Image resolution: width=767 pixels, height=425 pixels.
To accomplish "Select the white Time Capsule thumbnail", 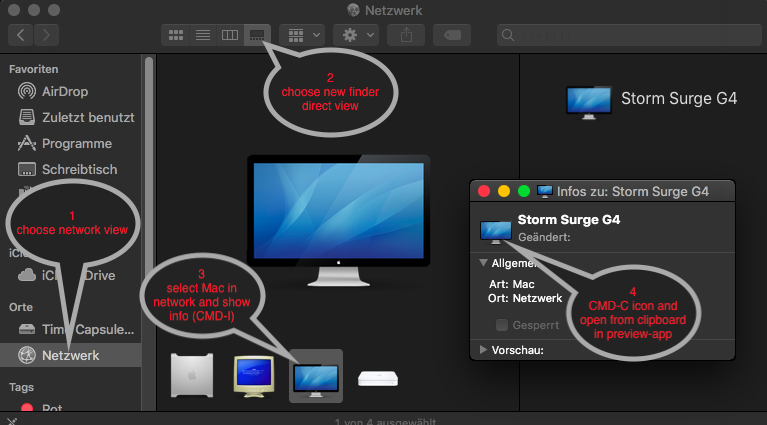I will coord(378,379).
